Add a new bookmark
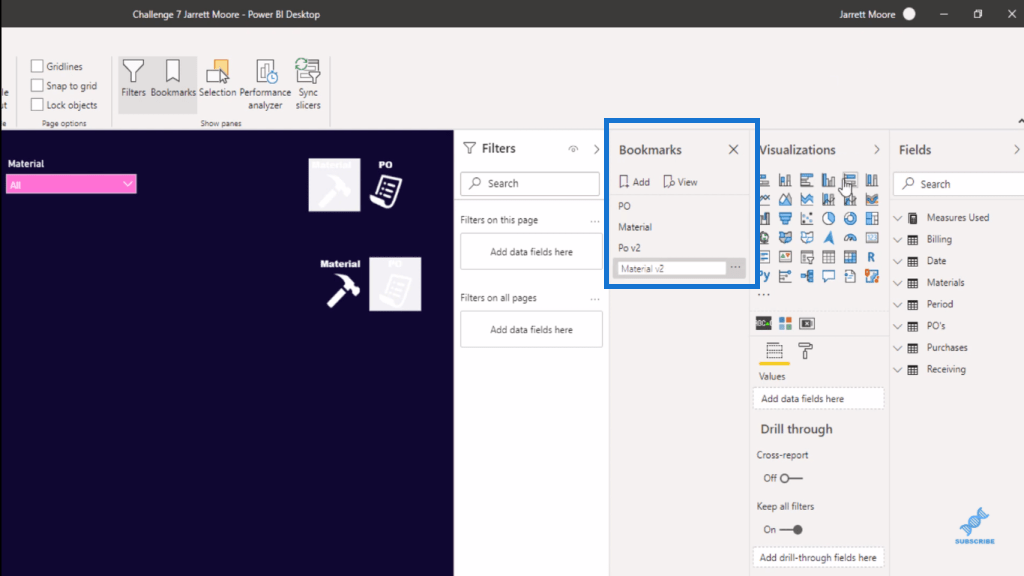Image resolution: width=1024 pixels, height=576 pixels. pos(634,182)
